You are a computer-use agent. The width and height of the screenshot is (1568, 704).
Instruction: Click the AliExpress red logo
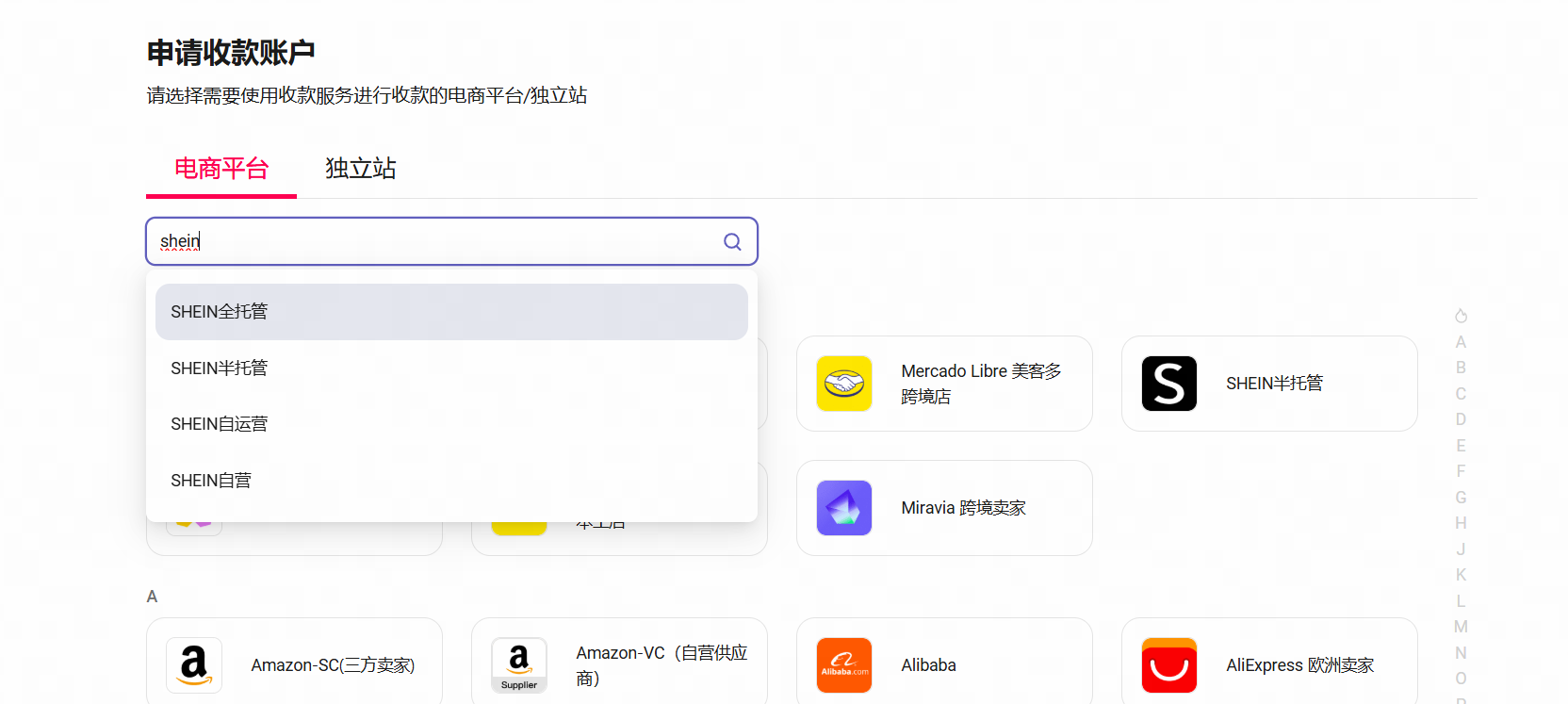[1168, 665]
